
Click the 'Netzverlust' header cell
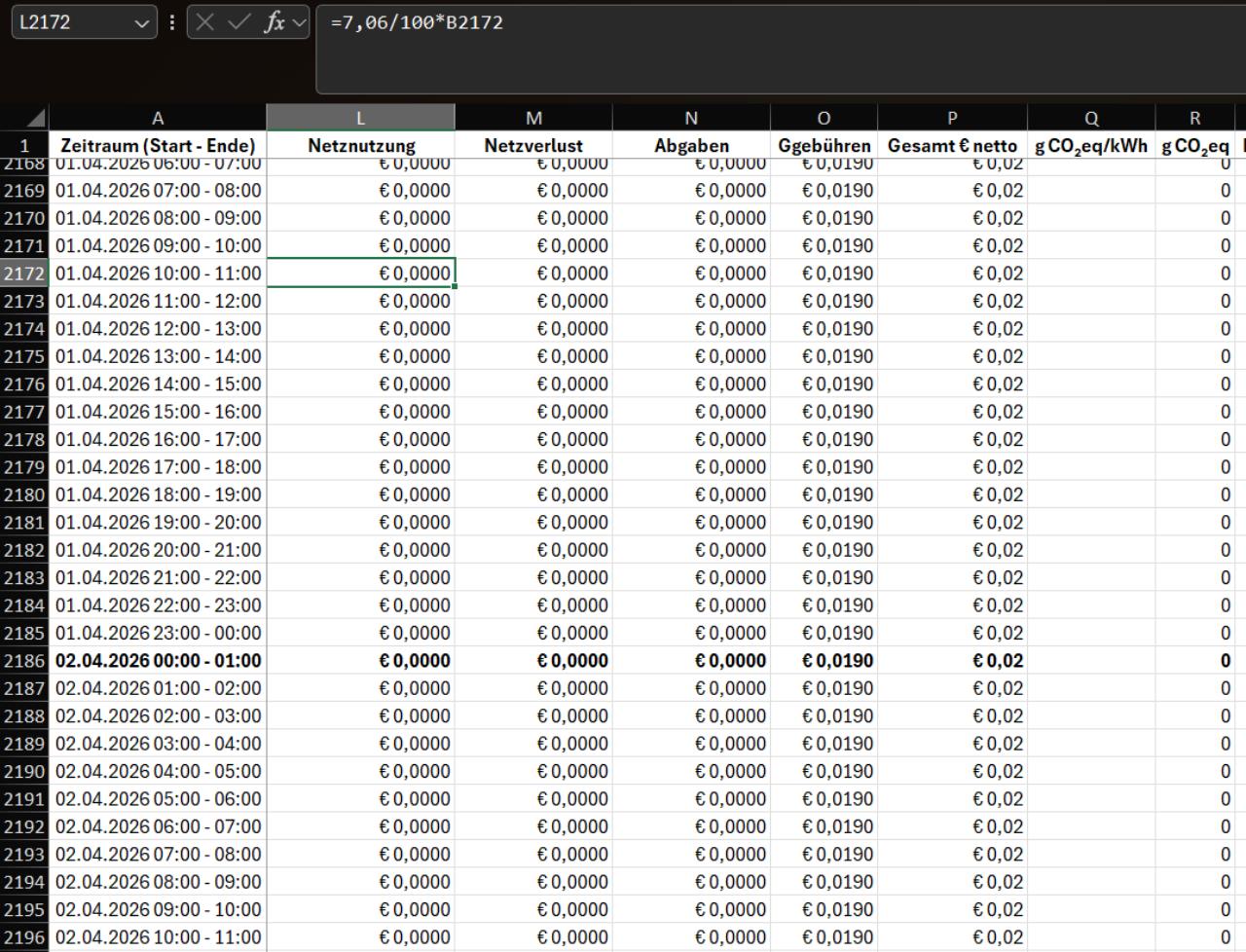tap(533, 145)
